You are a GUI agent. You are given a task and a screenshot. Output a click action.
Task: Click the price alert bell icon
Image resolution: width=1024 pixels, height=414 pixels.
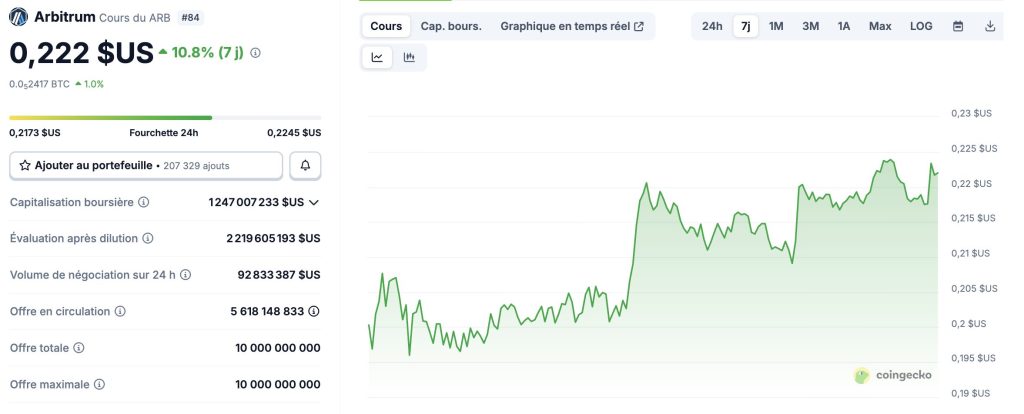305,165
